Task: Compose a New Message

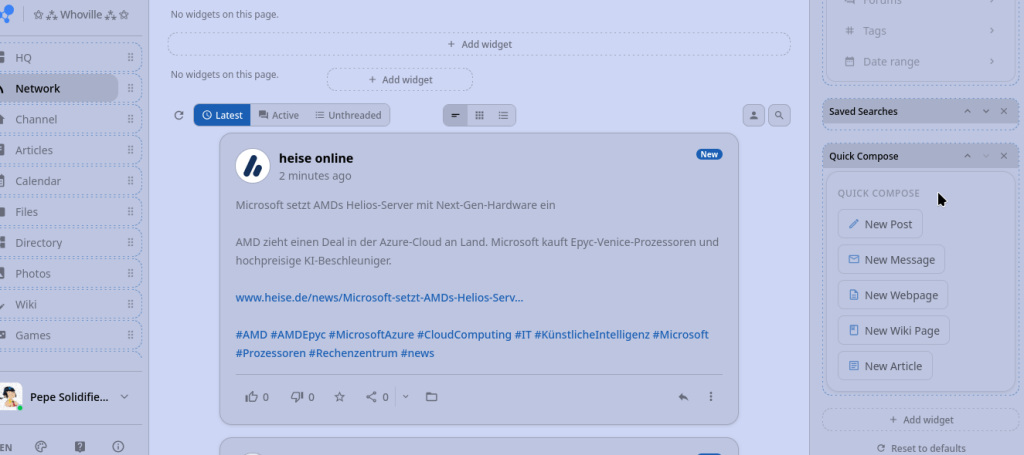Action: [891, 260]
